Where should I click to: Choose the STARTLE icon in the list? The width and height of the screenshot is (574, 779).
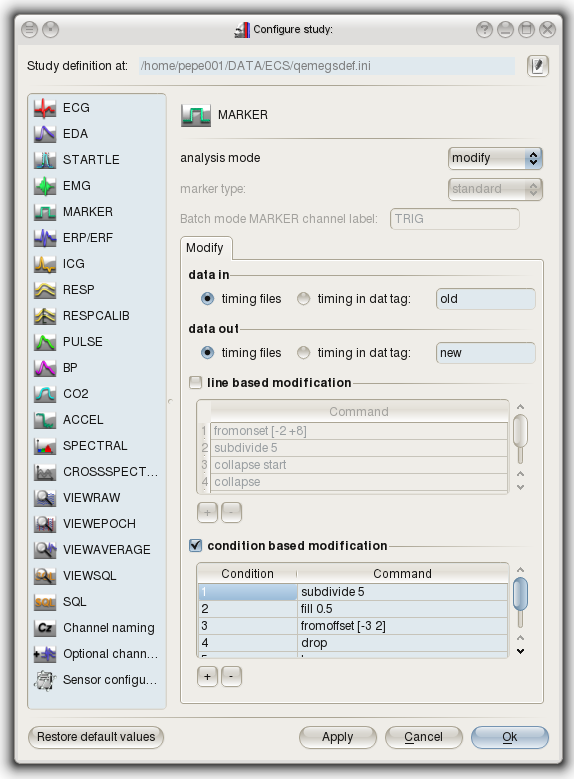(45, 159)
